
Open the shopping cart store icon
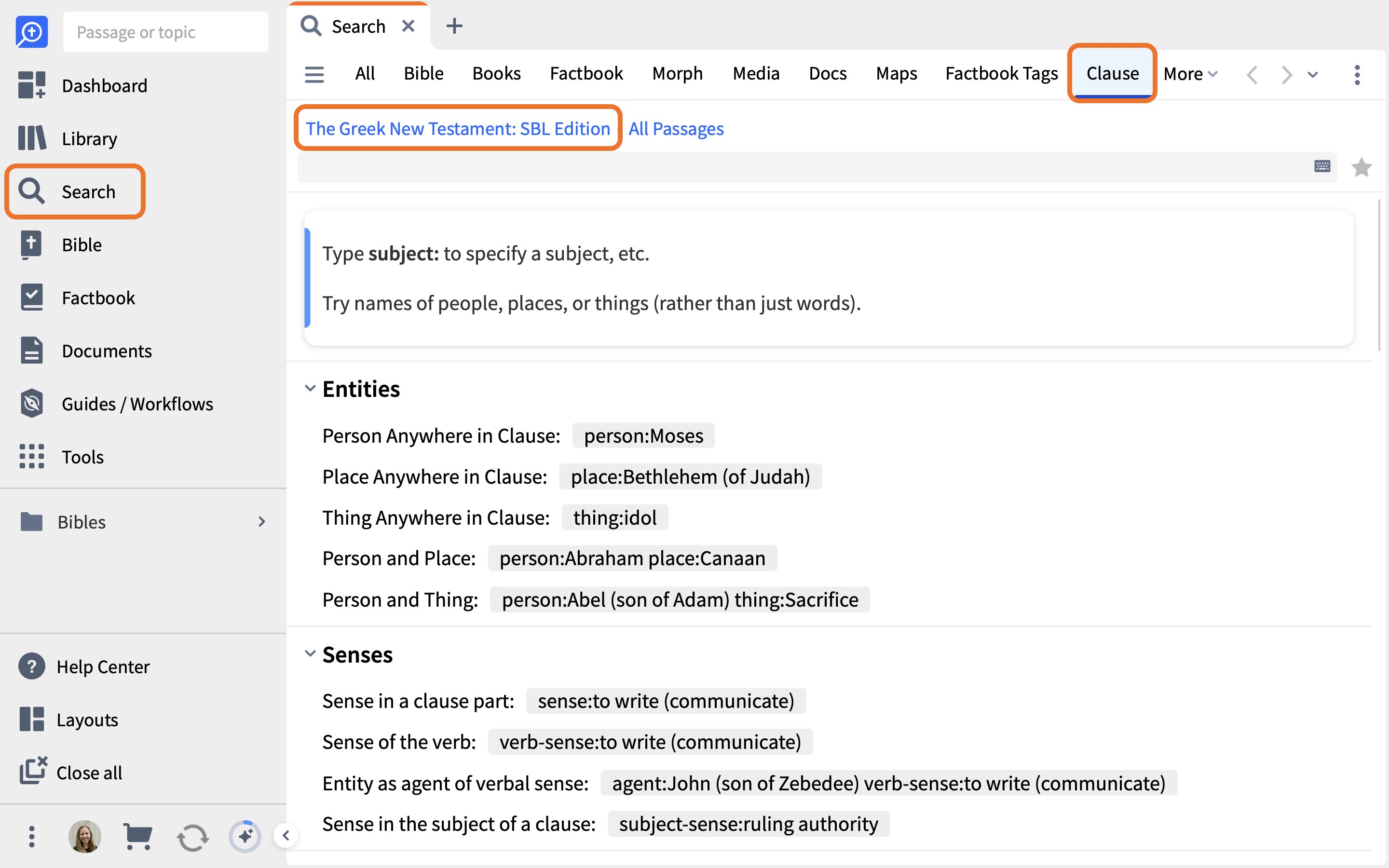pyautogui.click(x=138, y=837)
